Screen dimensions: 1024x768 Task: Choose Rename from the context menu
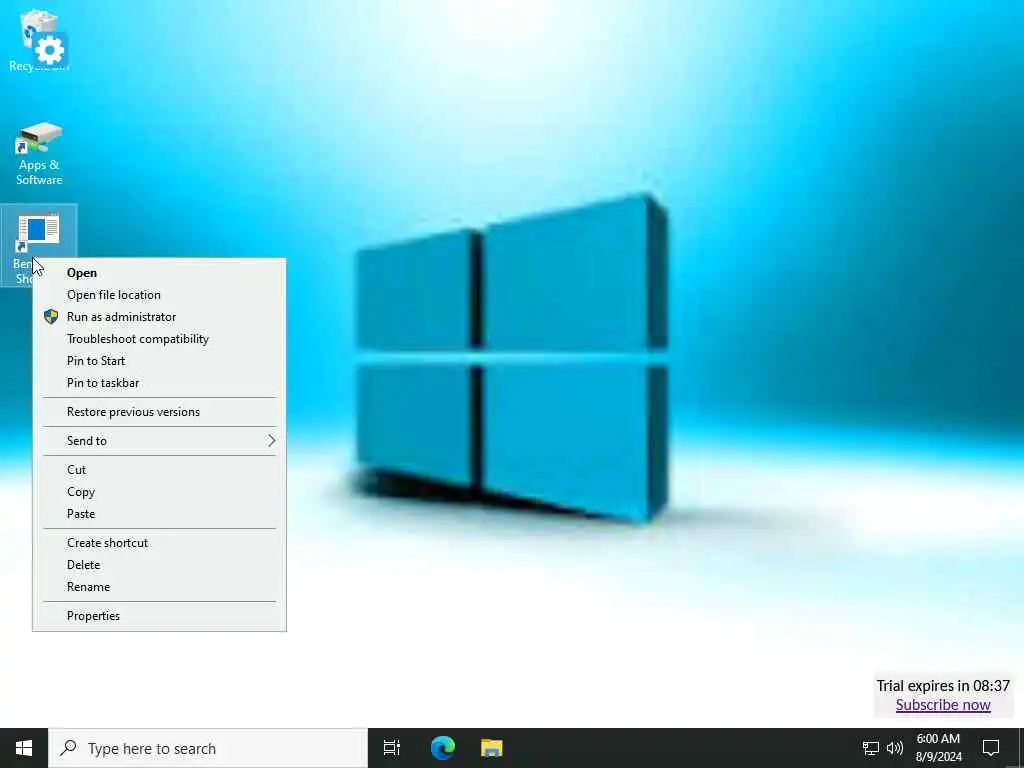click(159, 587)
